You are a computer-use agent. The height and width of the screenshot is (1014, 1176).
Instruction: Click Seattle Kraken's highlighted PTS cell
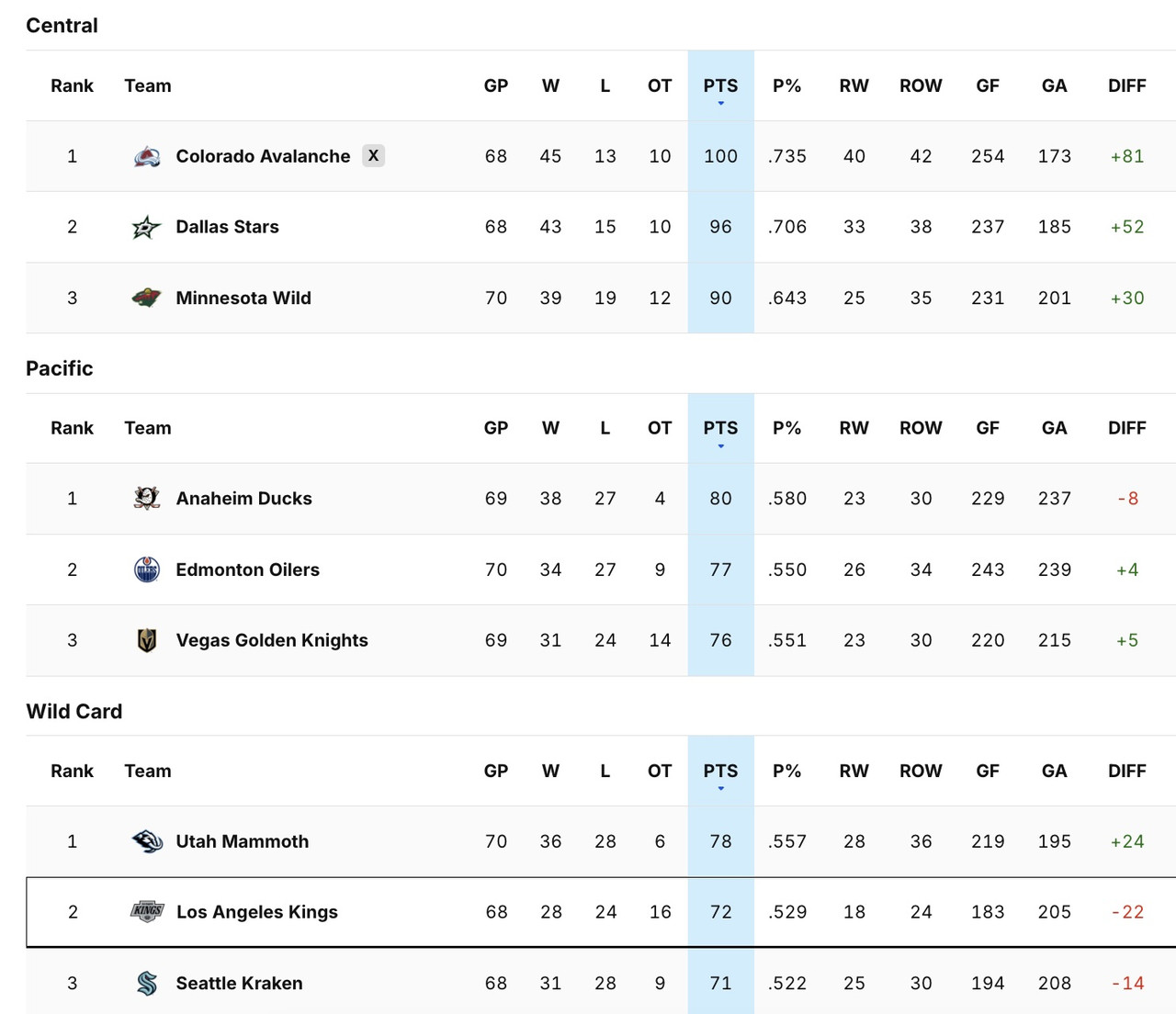(720, 983)
